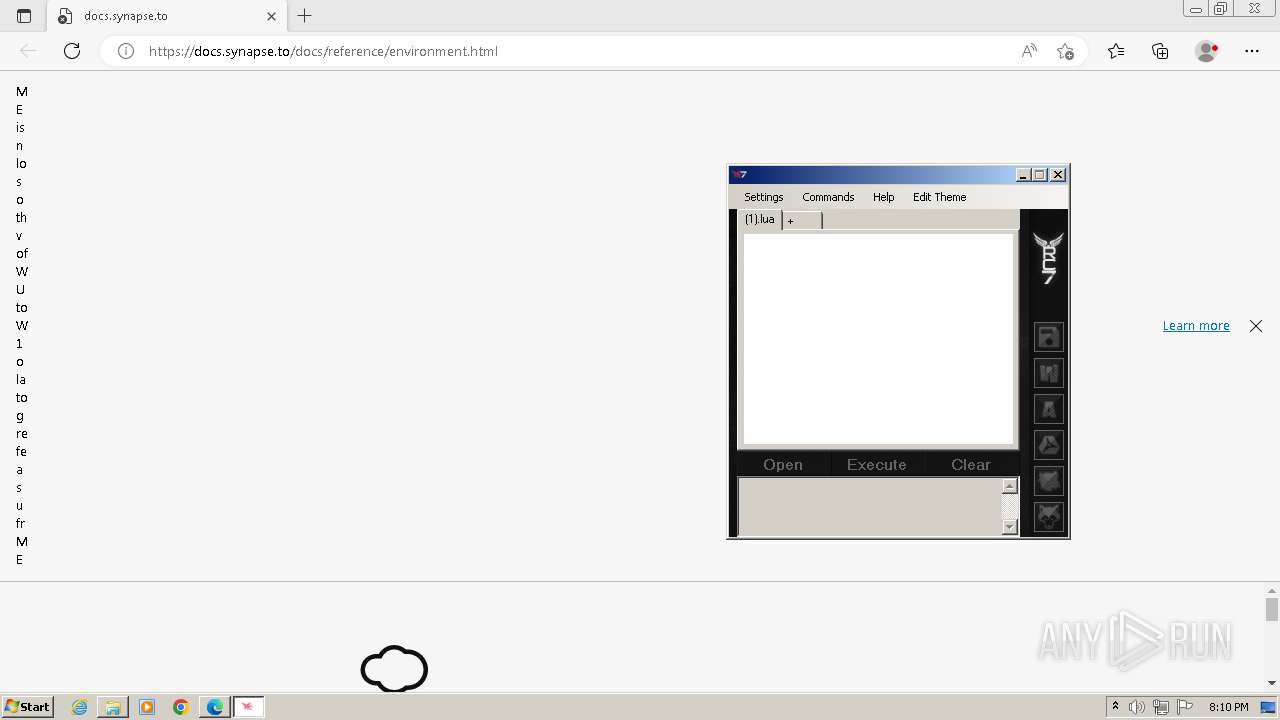The width and height of the screenshot is (1280, 720).
Task: Refresh the Edge browser page
Action: (x=72, y=51)
